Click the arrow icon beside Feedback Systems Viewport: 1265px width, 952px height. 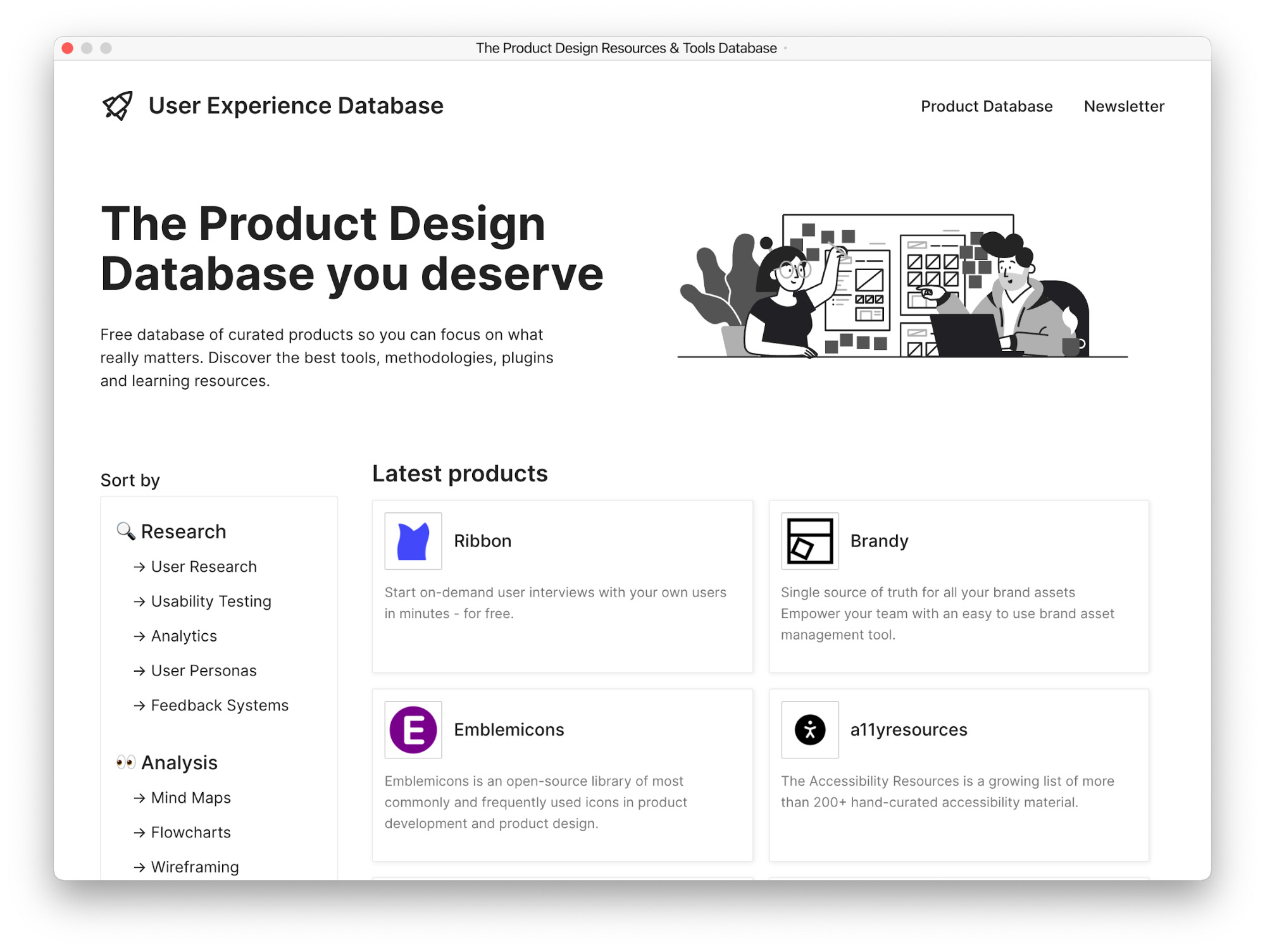pyautogui.click(x=139, y=706)
